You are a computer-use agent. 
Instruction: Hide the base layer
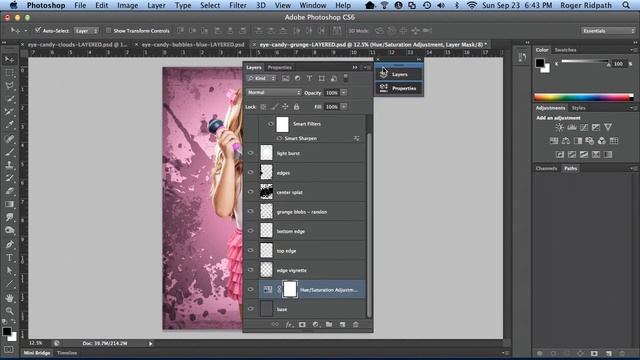coord(251,309)
